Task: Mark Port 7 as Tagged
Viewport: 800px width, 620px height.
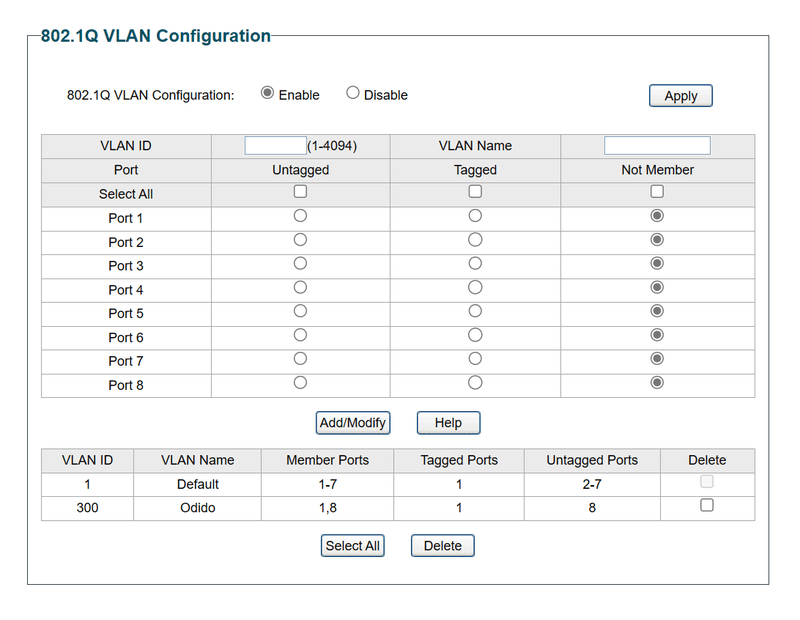Action: pos(475,359)
